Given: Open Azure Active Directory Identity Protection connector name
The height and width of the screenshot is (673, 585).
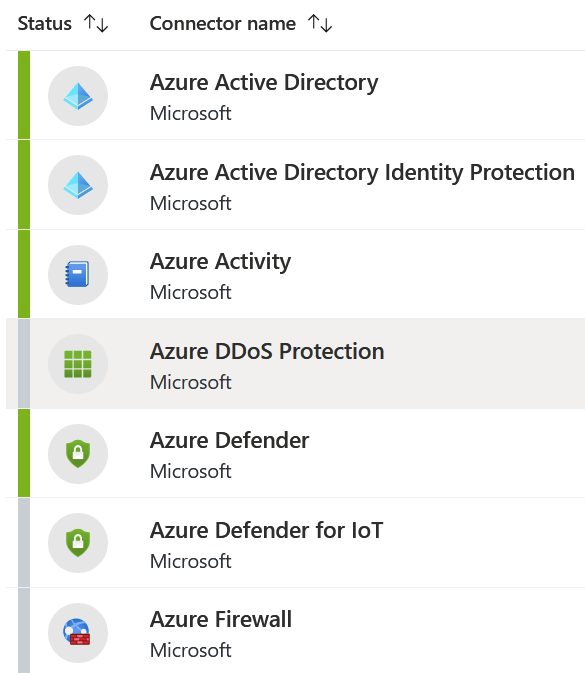Looking at the screenshot, I should [362, 172].
